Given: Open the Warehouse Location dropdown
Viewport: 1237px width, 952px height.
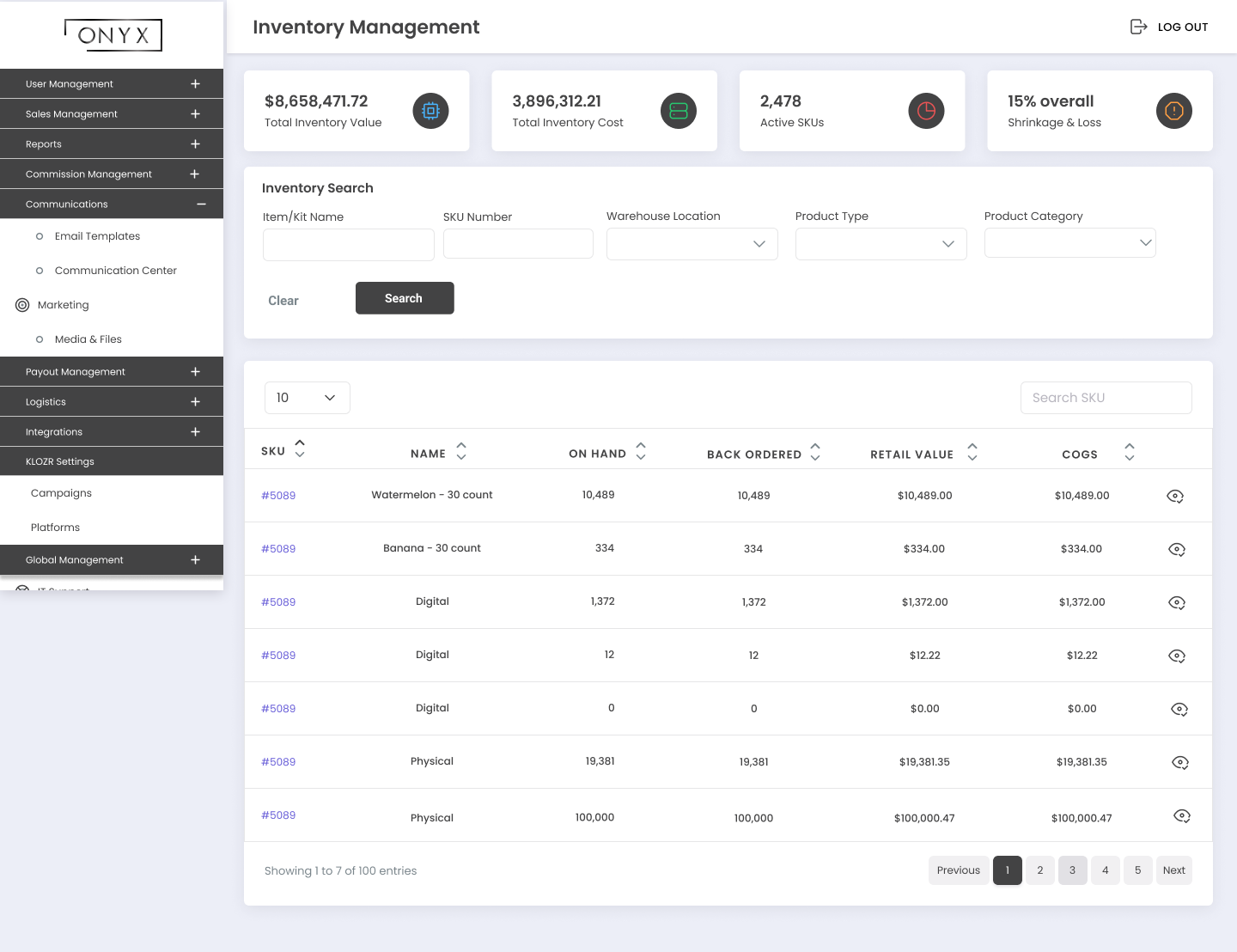Looking at the screenshot, I should [692, 244].
